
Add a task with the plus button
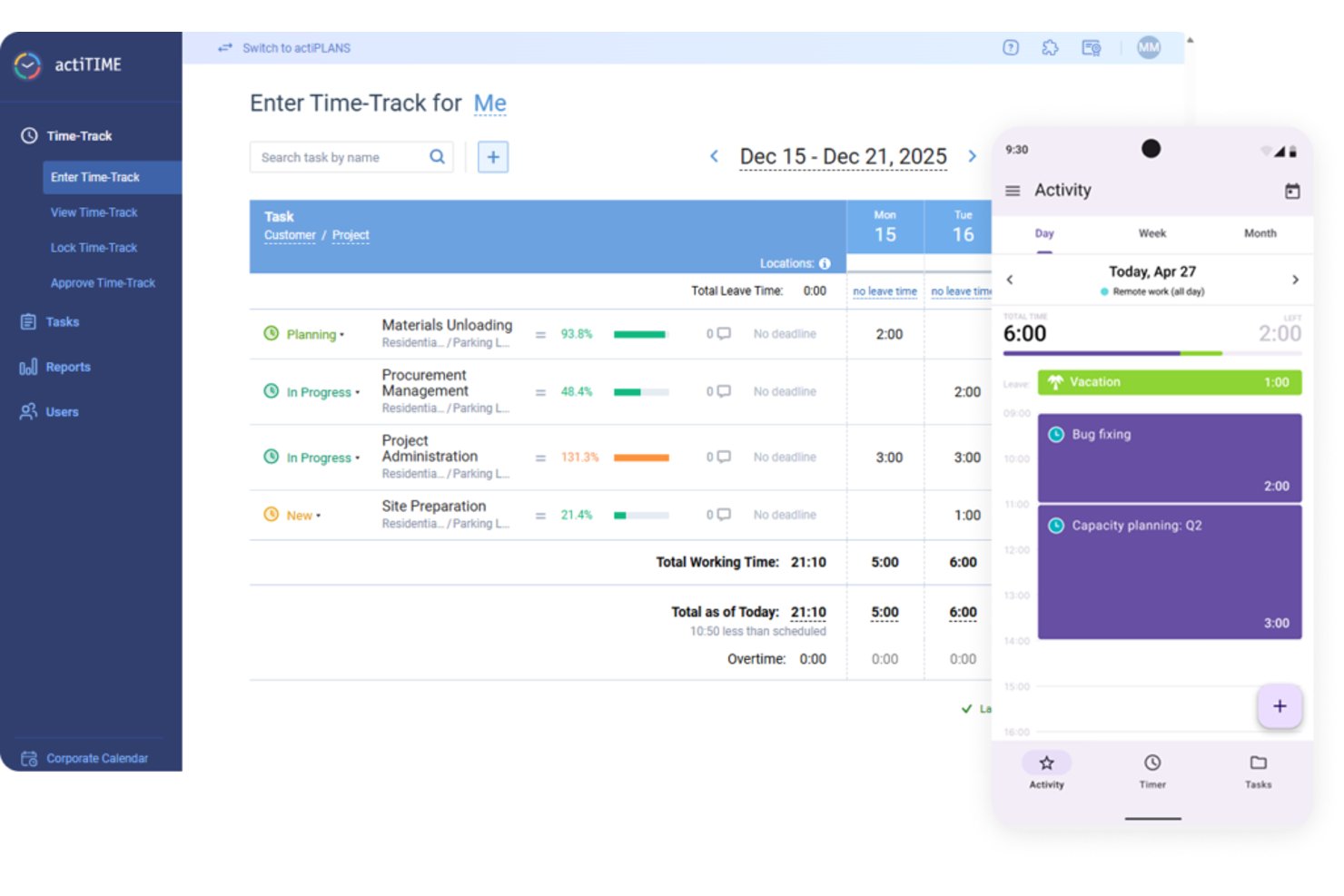[493, 157]
